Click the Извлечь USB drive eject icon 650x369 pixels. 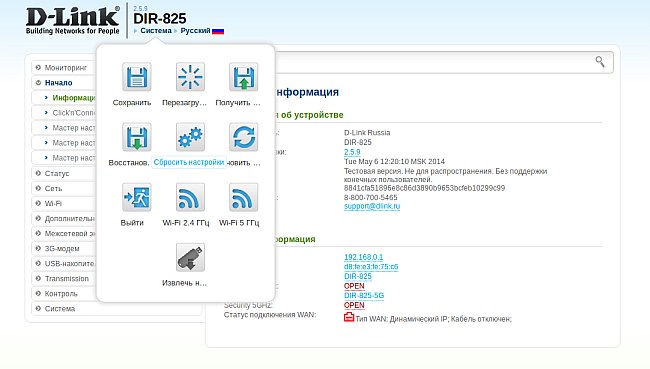(190, 257)
